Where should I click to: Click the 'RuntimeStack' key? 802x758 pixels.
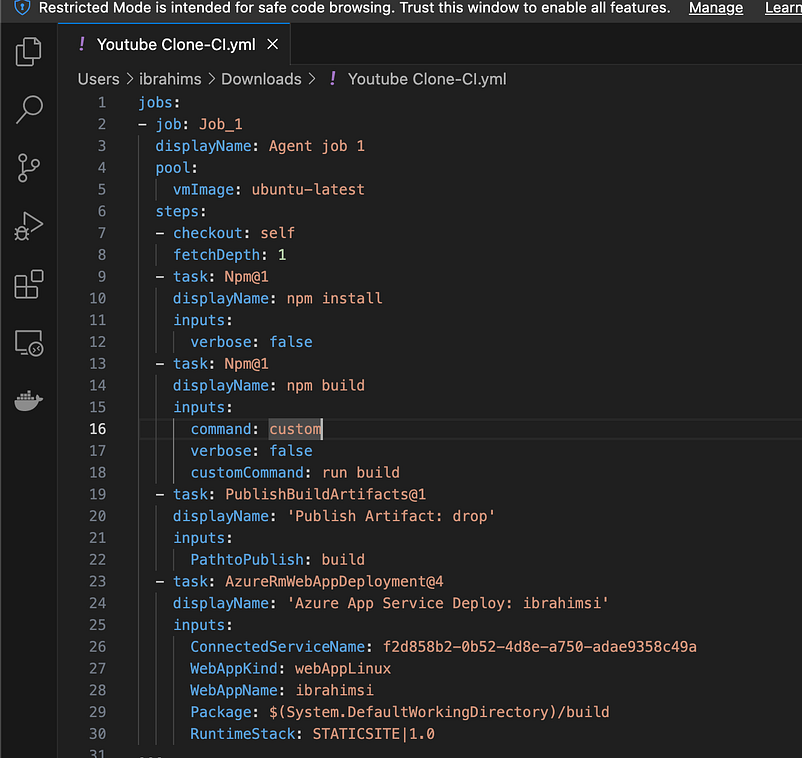pyautogui.click(x=242, y=734)
